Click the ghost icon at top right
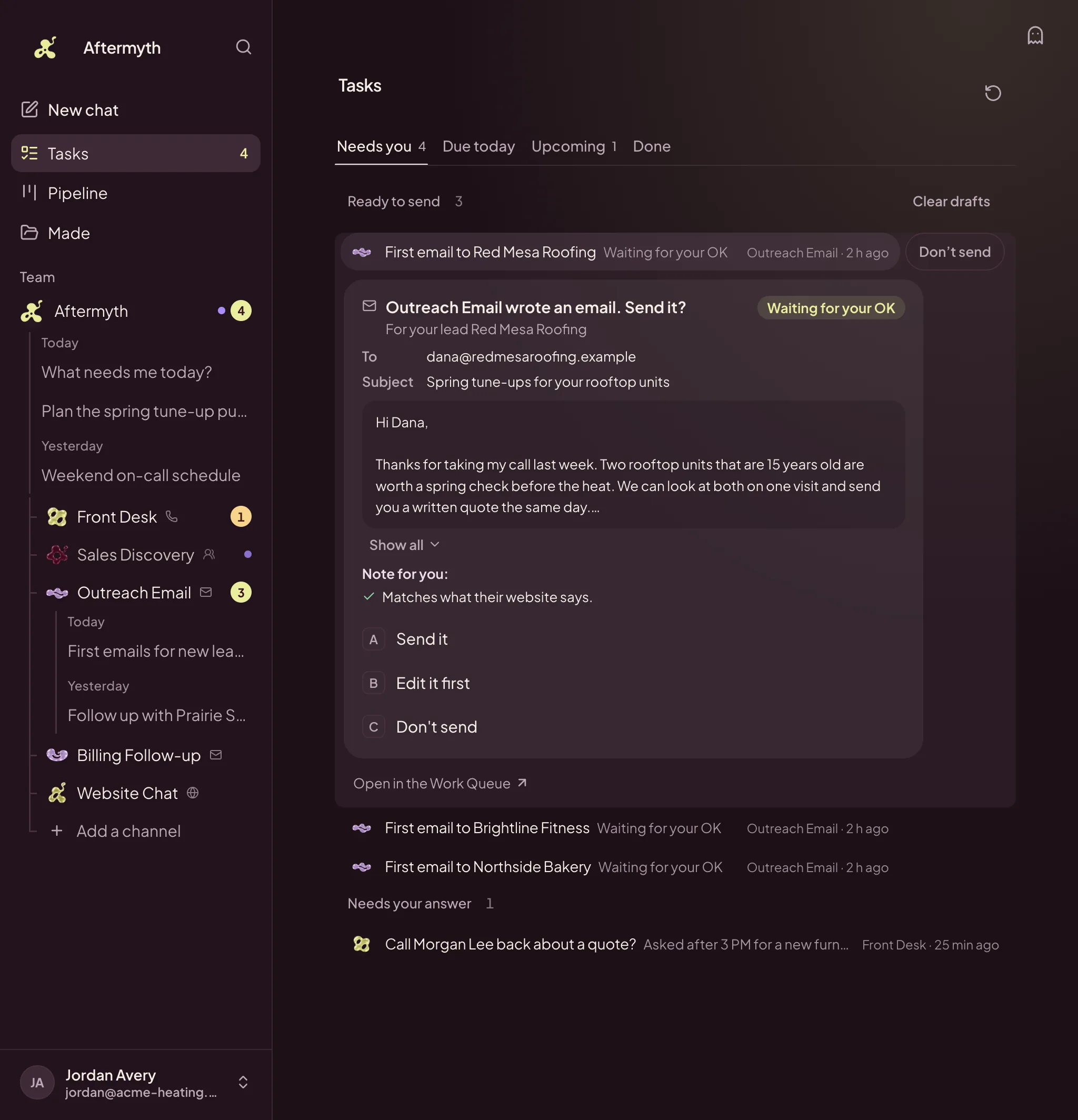This screenshot has height=1120, width=1078. (x=1035, y=35)
